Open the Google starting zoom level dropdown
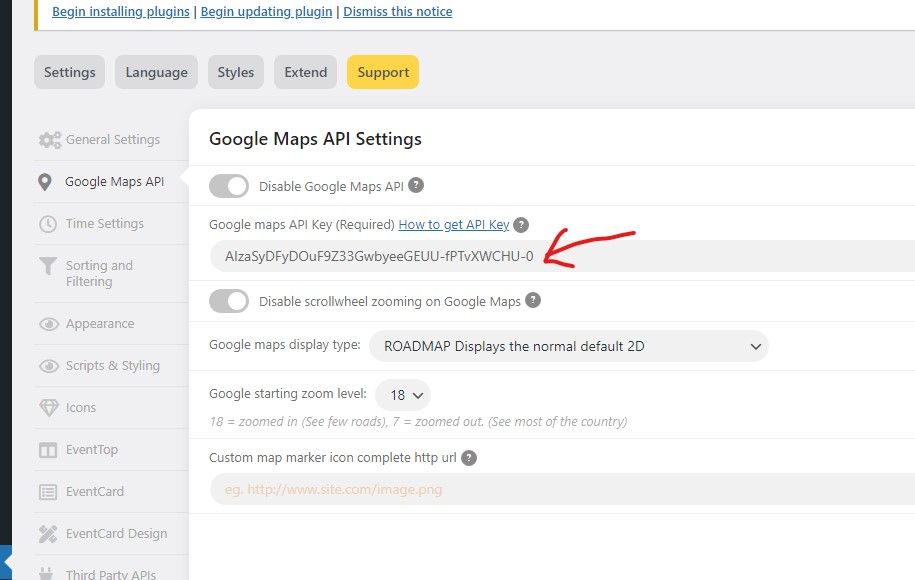The width and height of the screenshot is (915, 580). tap(403, 395)
